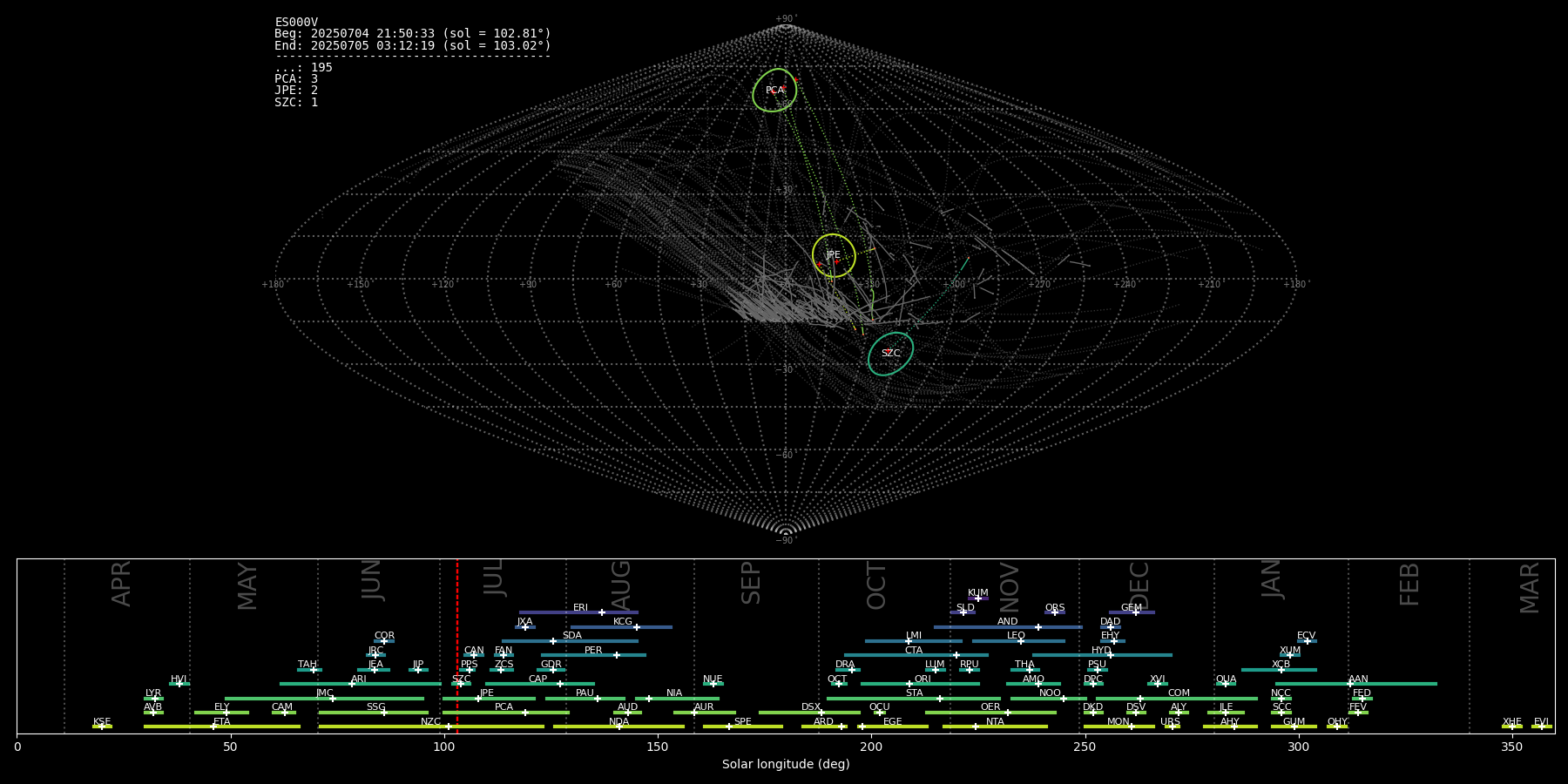This screenshot has width=1568, height=784.
Task: Click the QUA shower label in timeline
Action: (1227, 679)
